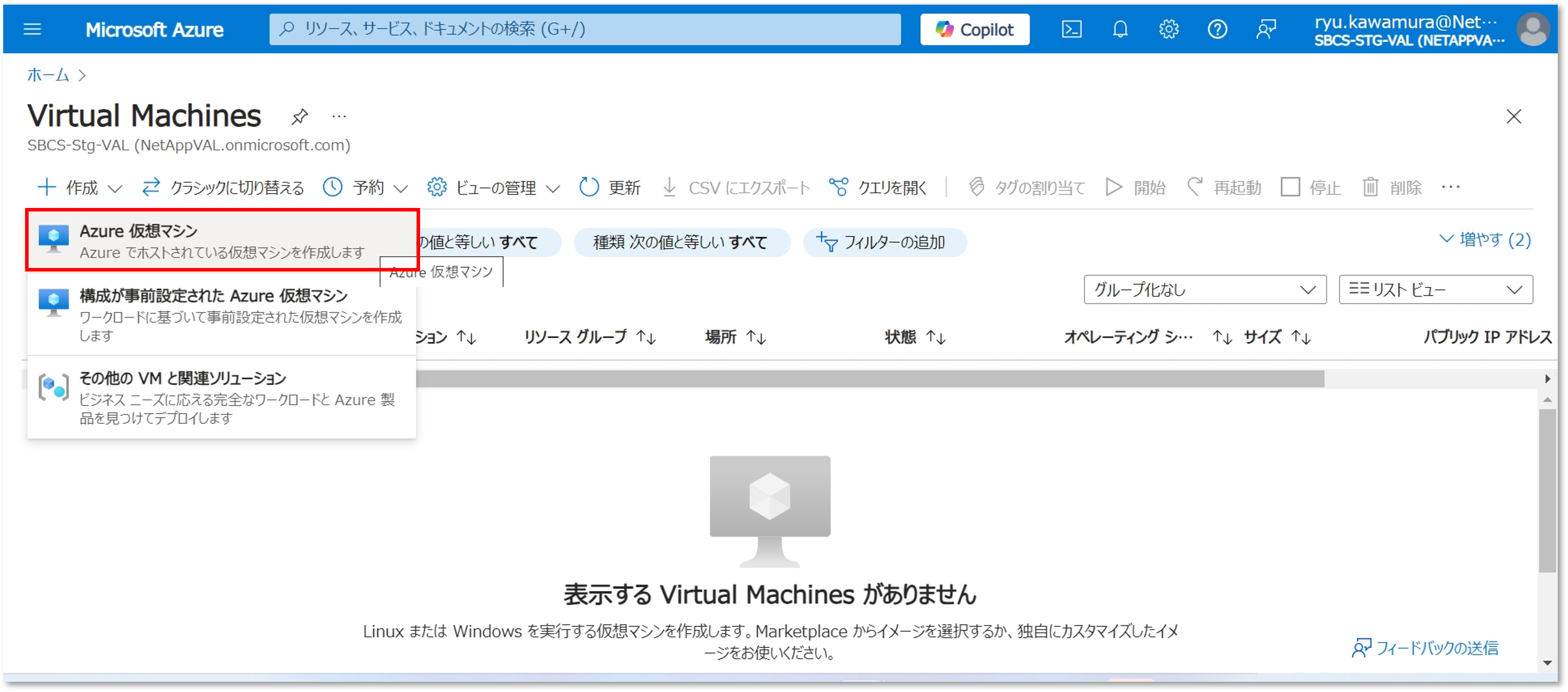The image size is (1568, 692).
Task: Open notifications bell
Action: click(x=1120, y=29)
